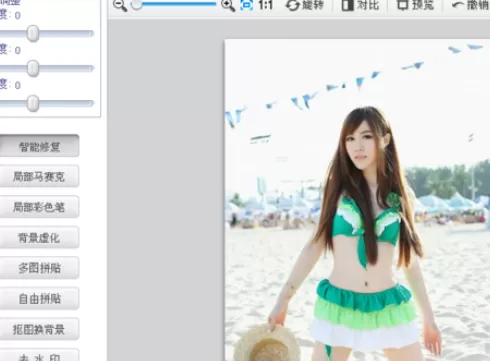The height and width of the screenshot is (361, 490).
Task: Click the zoom level slider handle
Action: (x=137, y=5)
